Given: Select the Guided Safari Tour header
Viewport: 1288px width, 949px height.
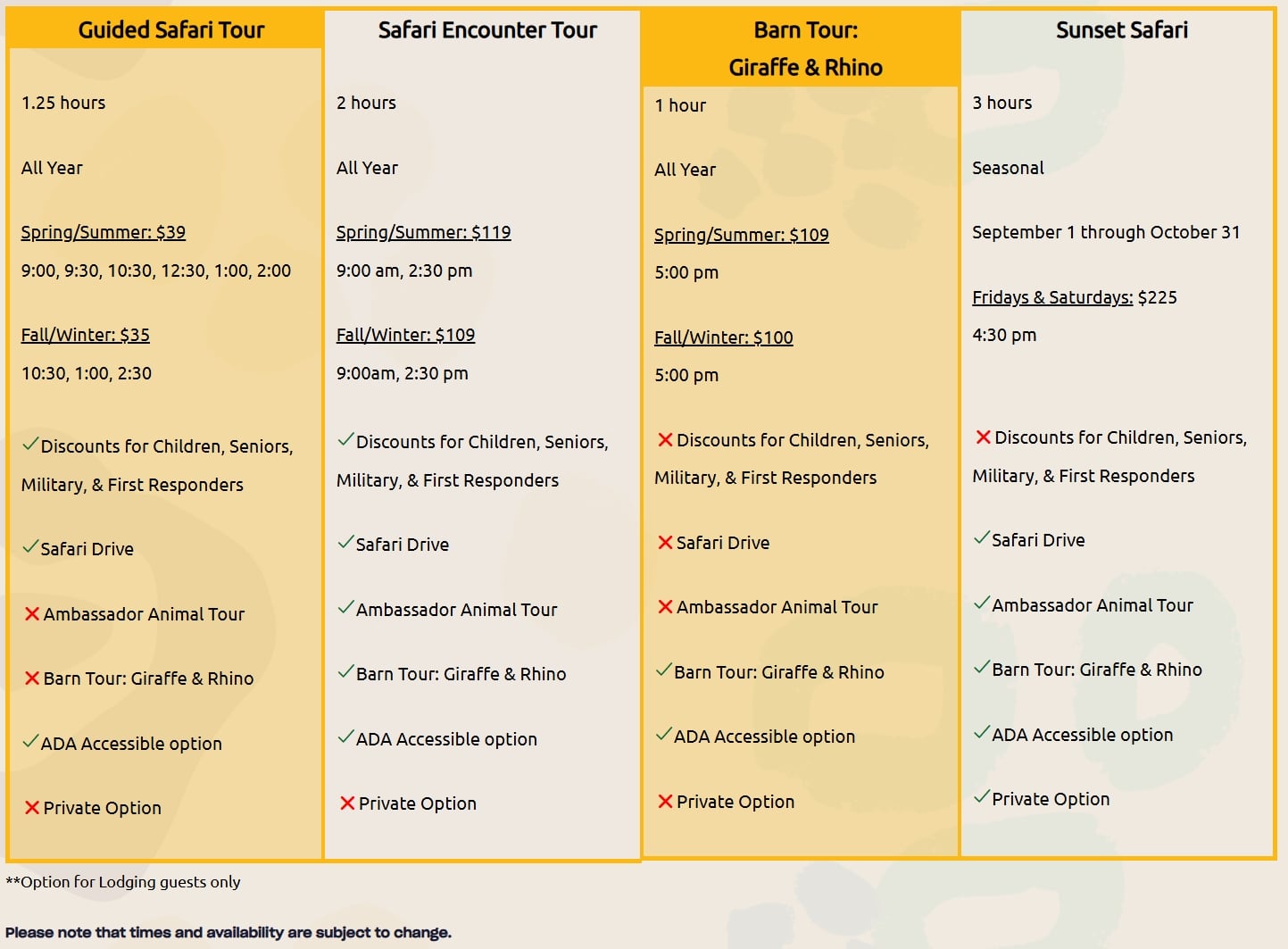Looking at the screenshot, I should [170, 29].
